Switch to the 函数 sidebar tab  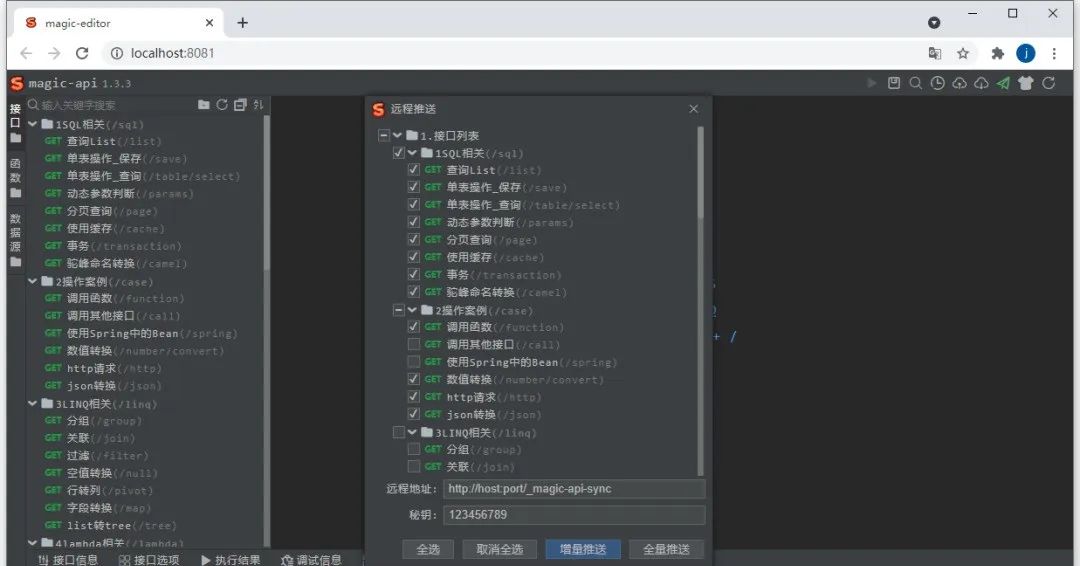coord(15,178)
